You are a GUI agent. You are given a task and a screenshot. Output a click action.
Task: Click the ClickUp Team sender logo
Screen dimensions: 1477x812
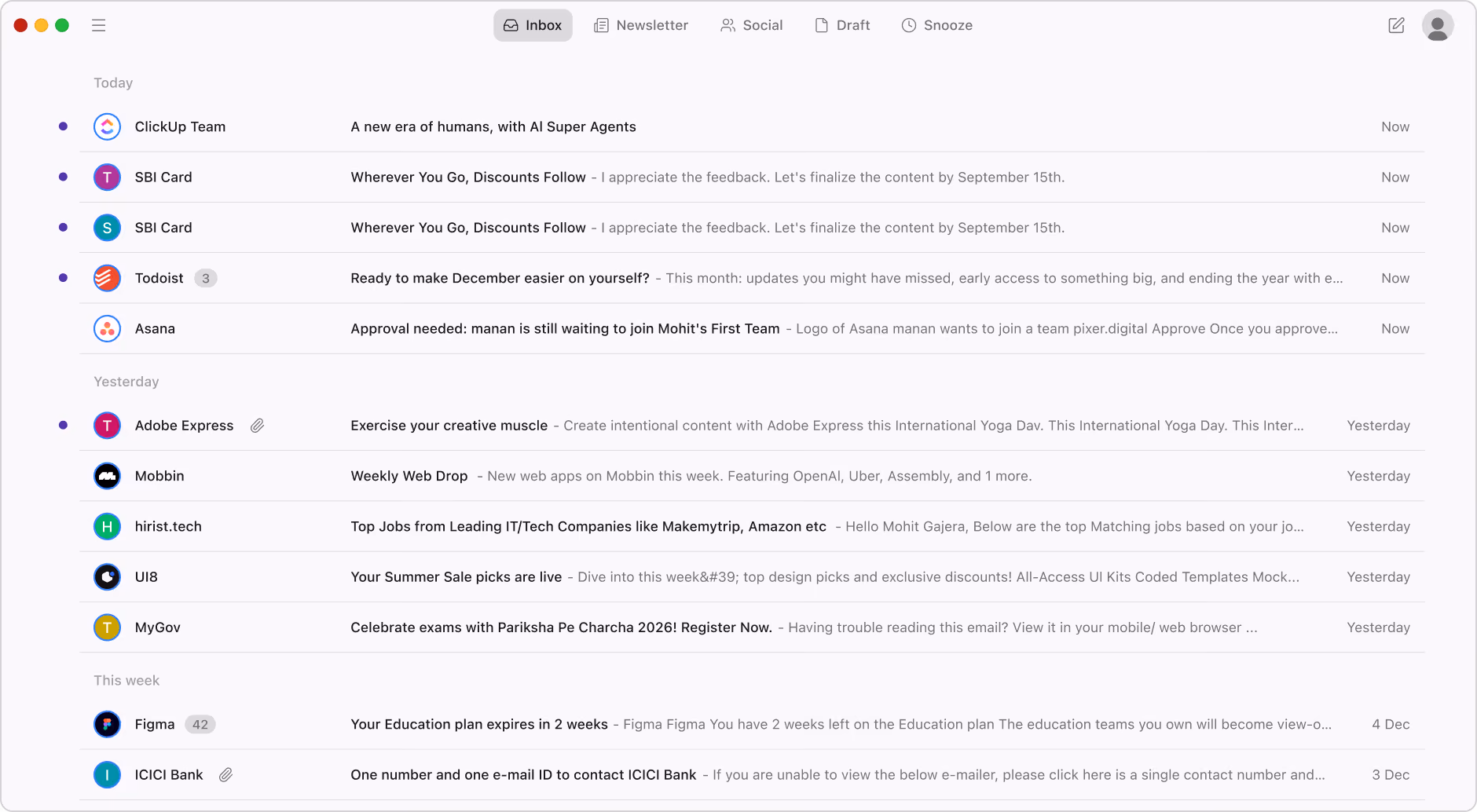(x=107, y=126)
